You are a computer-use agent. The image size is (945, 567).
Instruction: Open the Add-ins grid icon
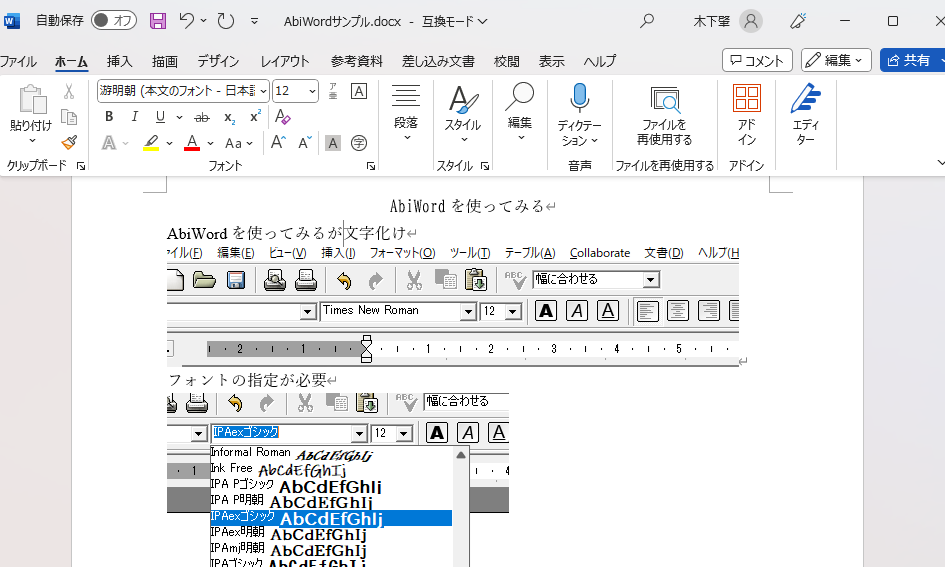[747, 98]
